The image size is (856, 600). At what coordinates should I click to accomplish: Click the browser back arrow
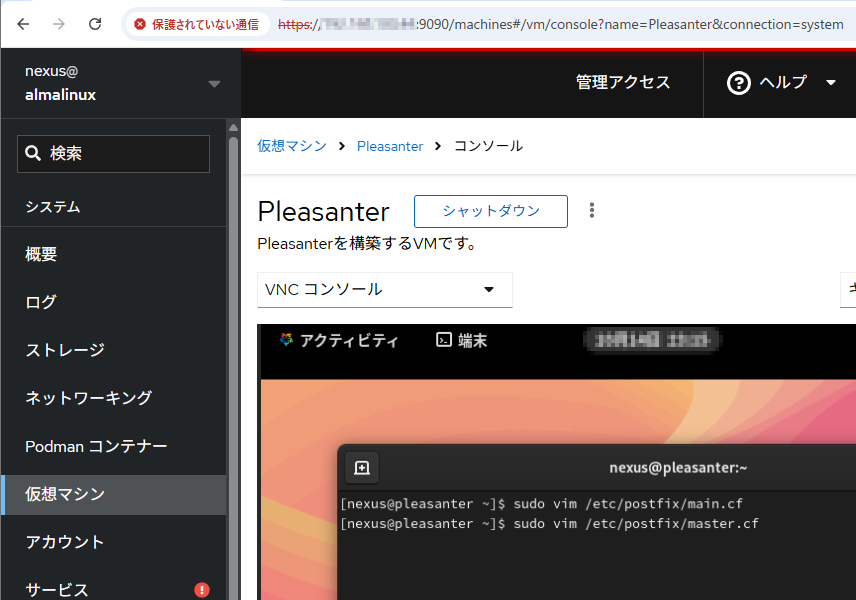pos(23,24)
